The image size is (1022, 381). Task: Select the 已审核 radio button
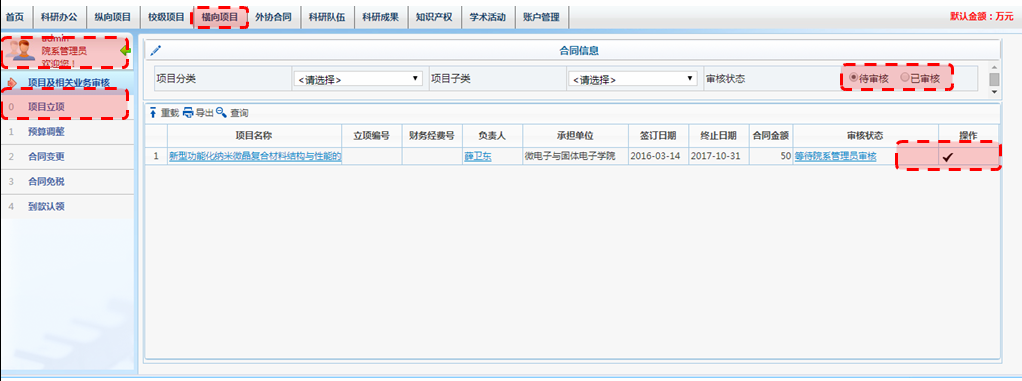click(x=905, y=78)
